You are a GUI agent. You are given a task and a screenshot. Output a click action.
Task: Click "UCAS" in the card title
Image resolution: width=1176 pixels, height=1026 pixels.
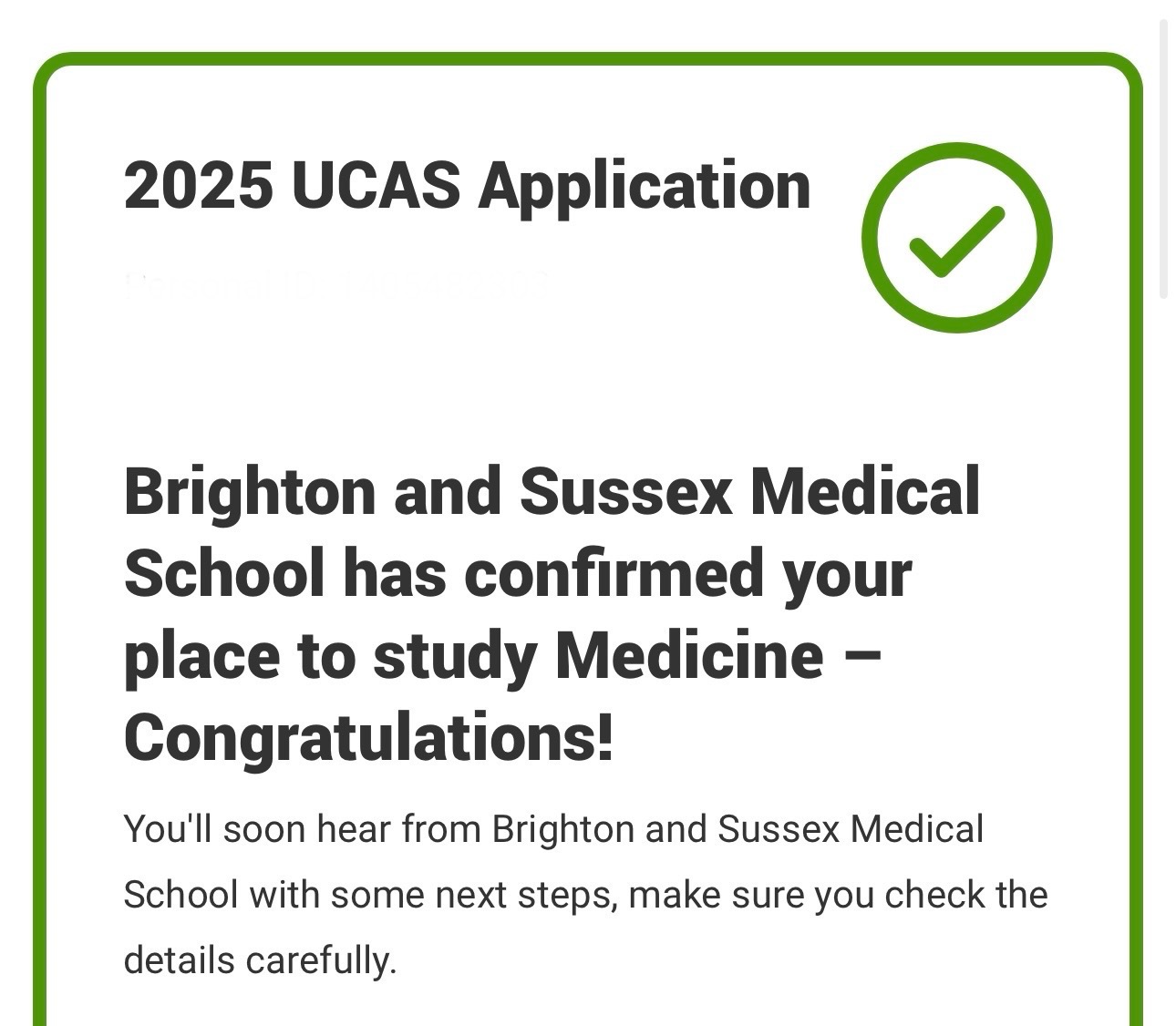377,185
